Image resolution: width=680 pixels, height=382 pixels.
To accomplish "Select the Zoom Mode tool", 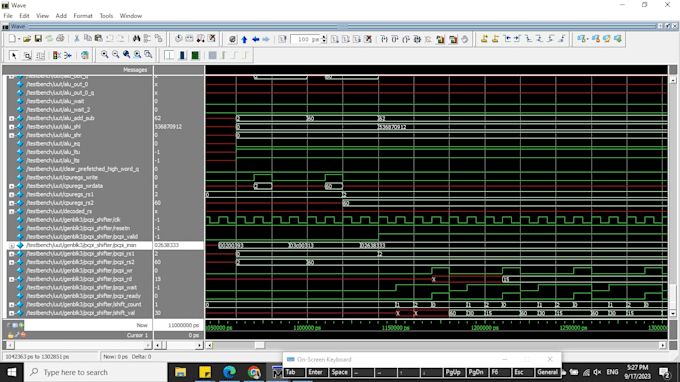I will 27,56.
